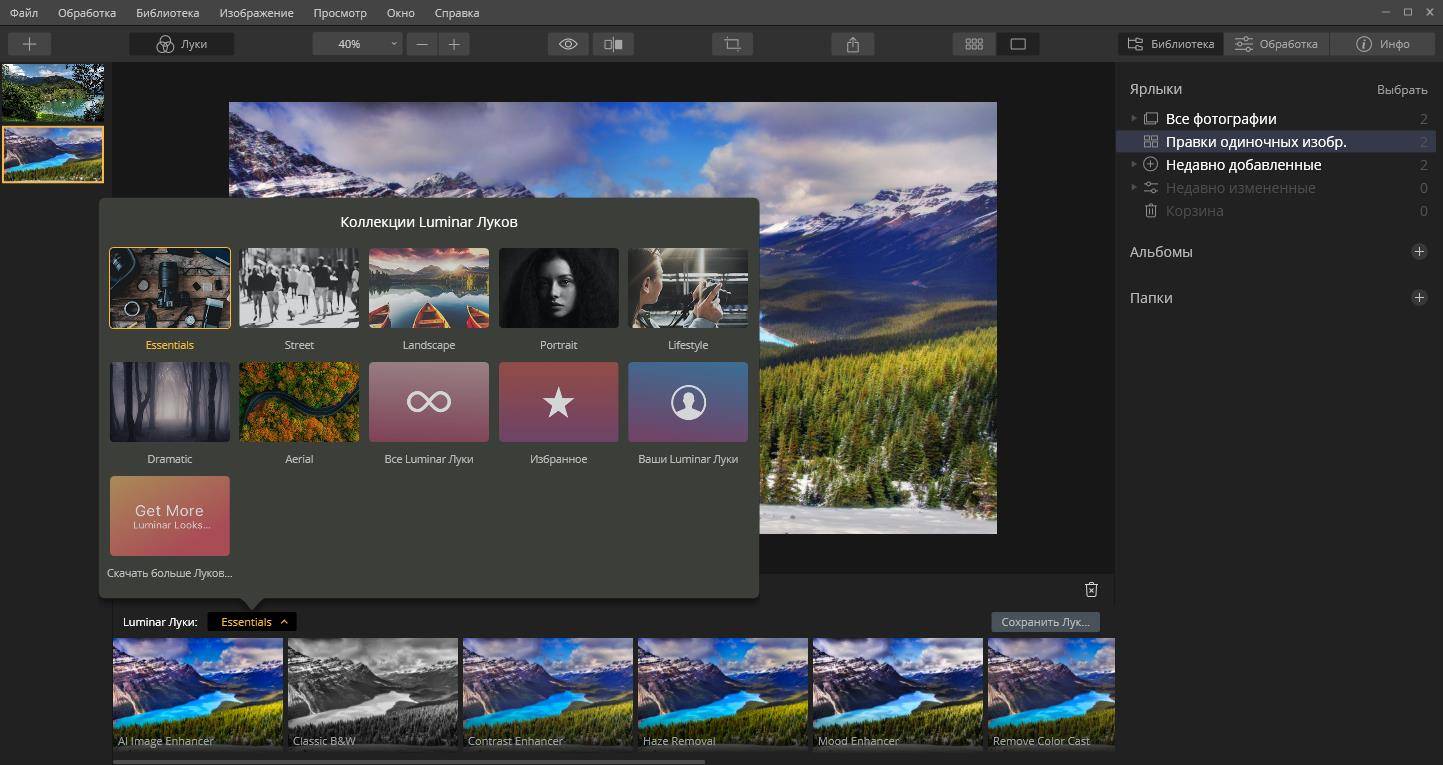Click the looks strip horizontal scrollbar

click(409, 761)
